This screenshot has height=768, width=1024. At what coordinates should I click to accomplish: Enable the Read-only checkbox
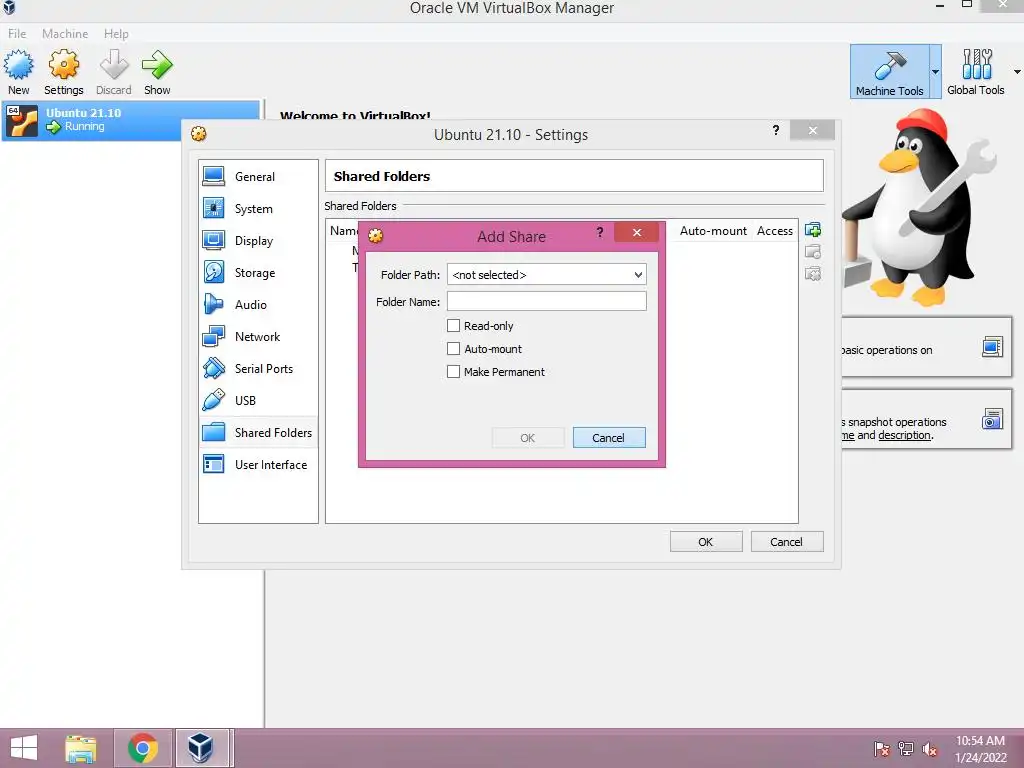click(x=453, y=325)
